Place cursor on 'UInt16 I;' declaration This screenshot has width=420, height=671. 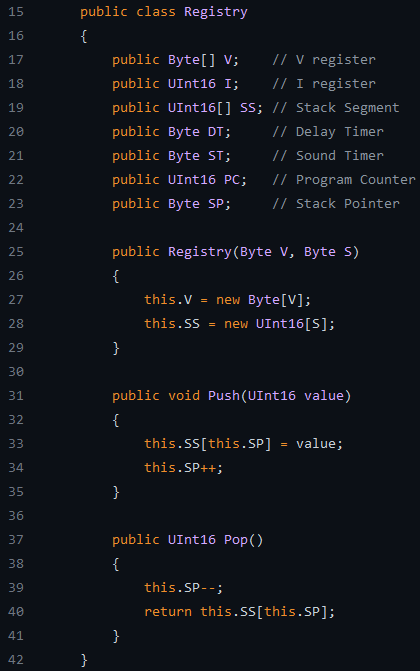(x=203, y=84)
